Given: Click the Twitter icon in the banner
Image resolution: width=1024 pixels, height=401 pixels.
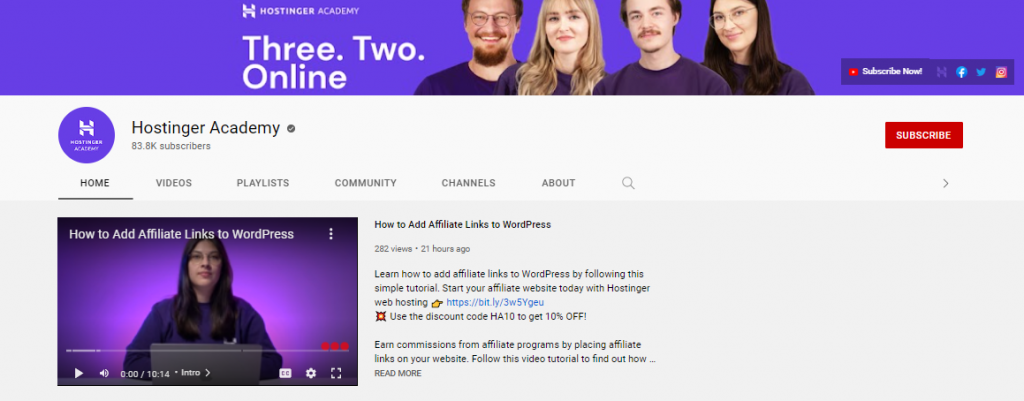Looking at the screenshot, I should (x=981, y=72).
